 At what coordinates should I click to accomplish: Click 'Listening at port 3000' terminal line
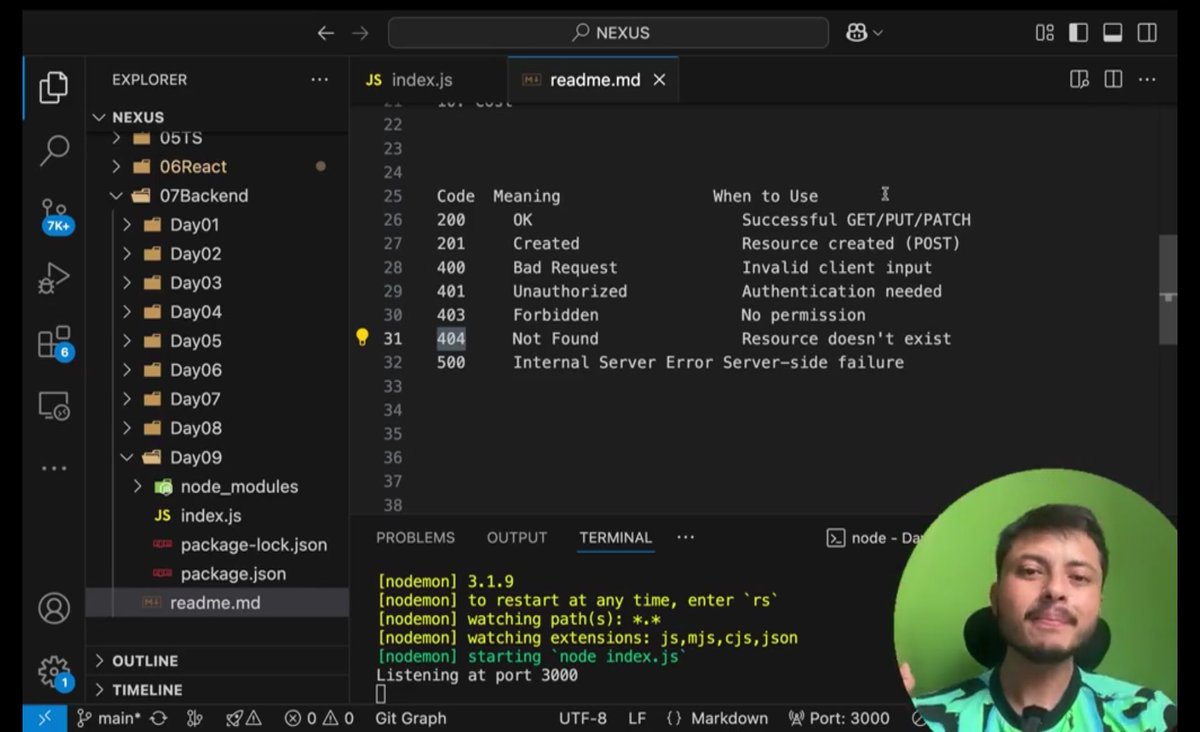click(477, 676)
